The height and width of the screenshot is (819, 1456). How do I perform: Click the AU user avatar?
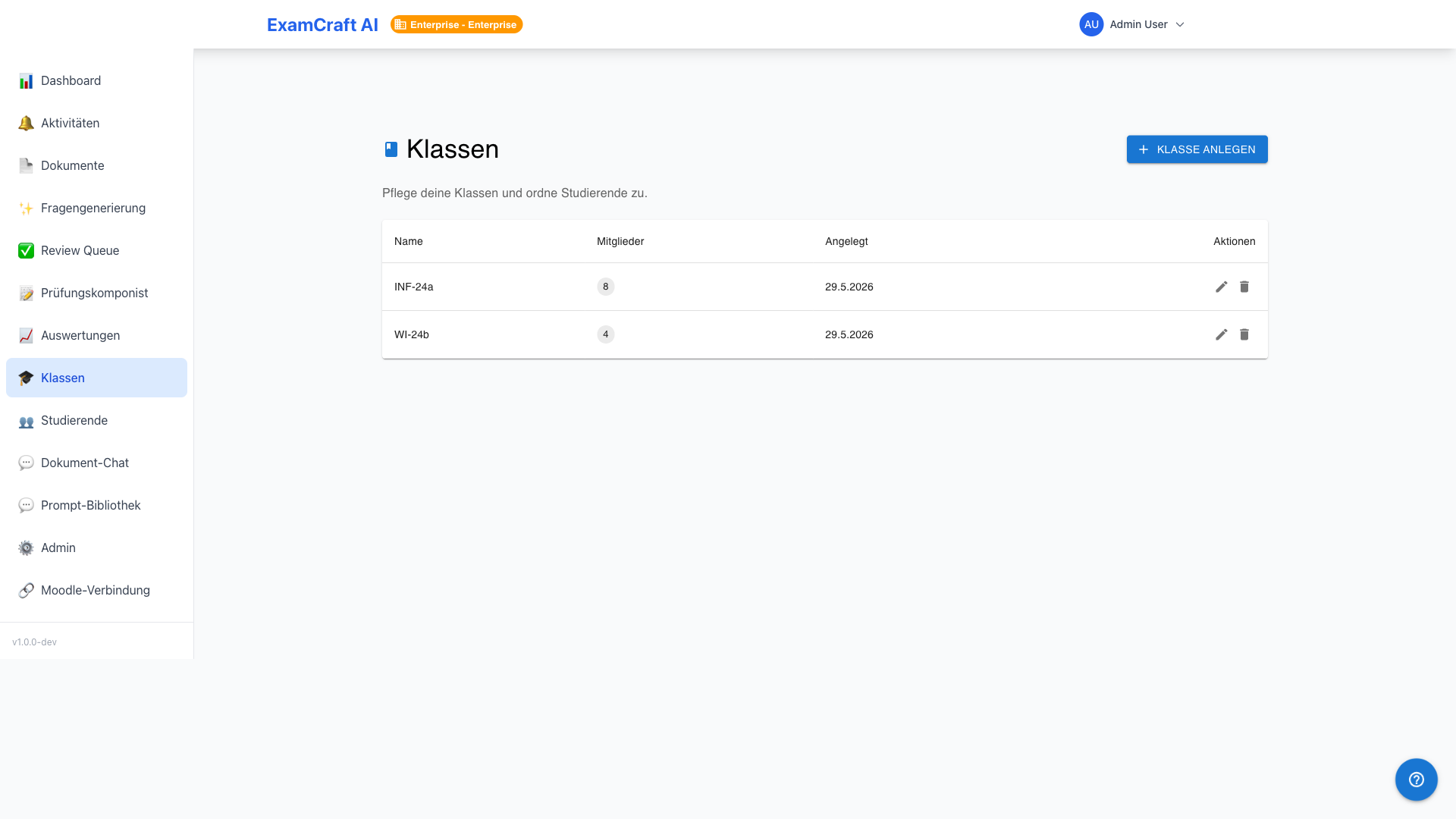(1091, 24)
